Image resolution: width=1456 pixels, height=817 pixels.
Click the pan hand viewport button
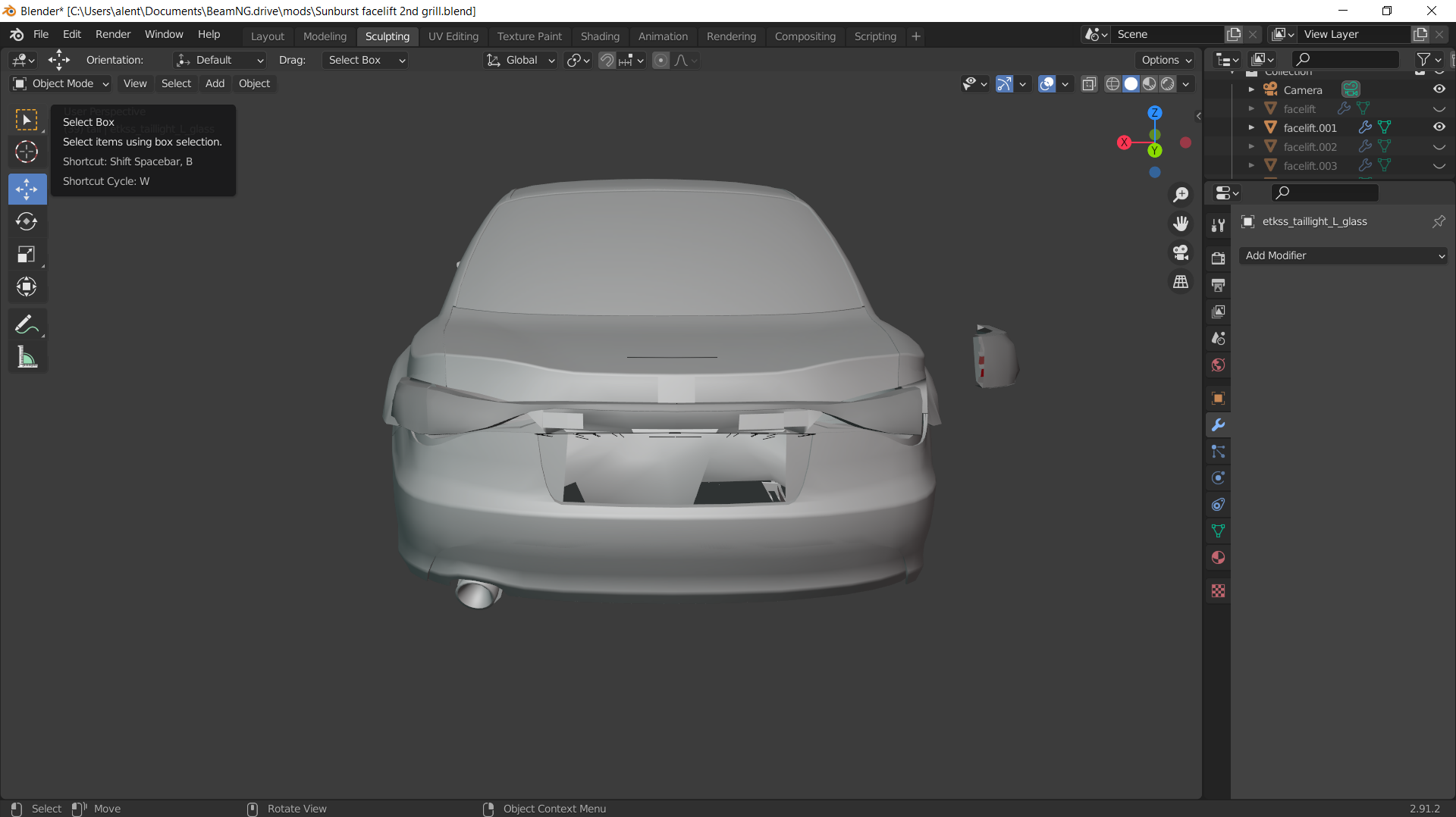click(1181, 224)
